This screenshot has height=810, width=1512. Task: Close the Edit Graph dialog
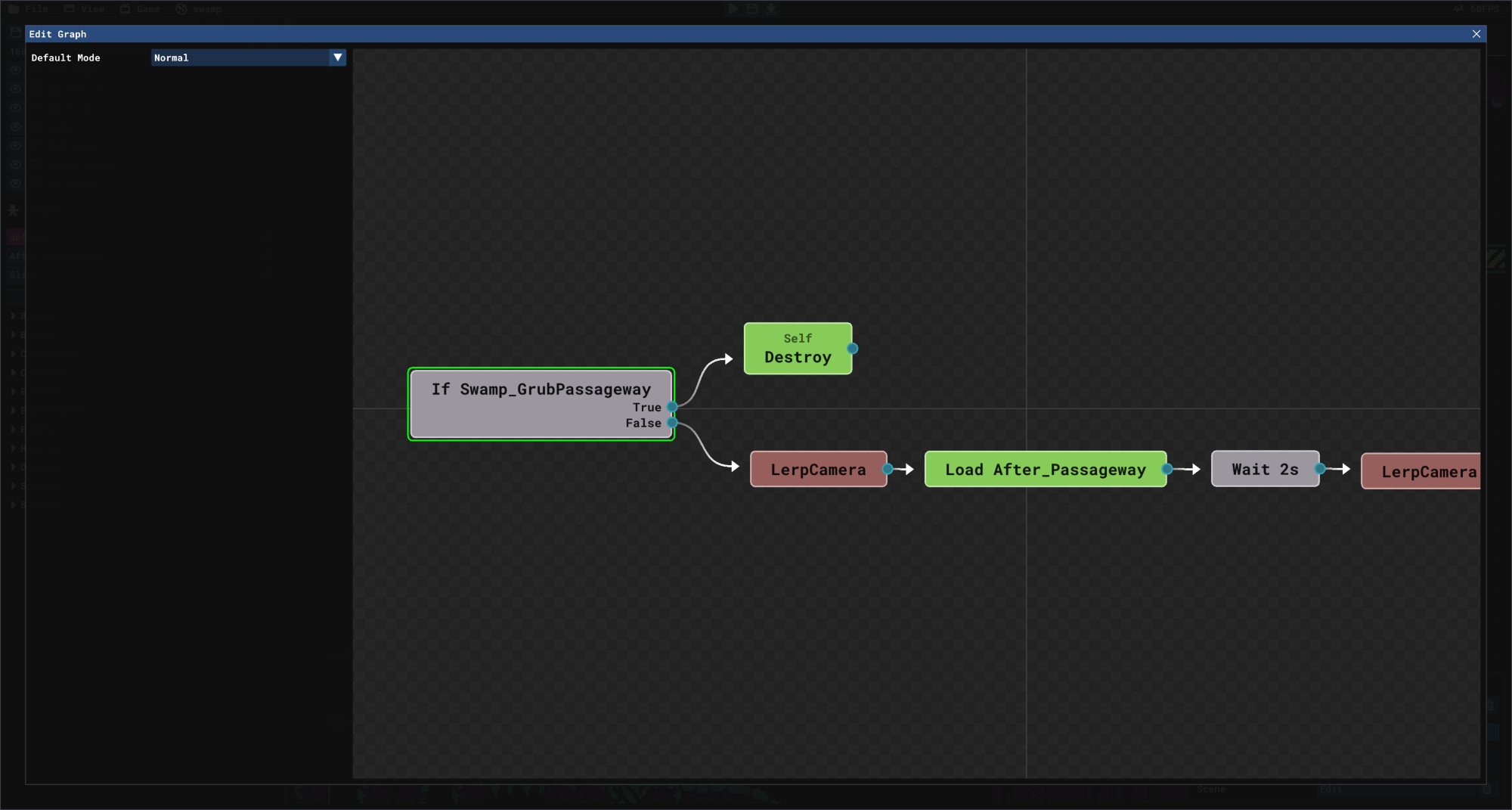[x=1476, y=34]
